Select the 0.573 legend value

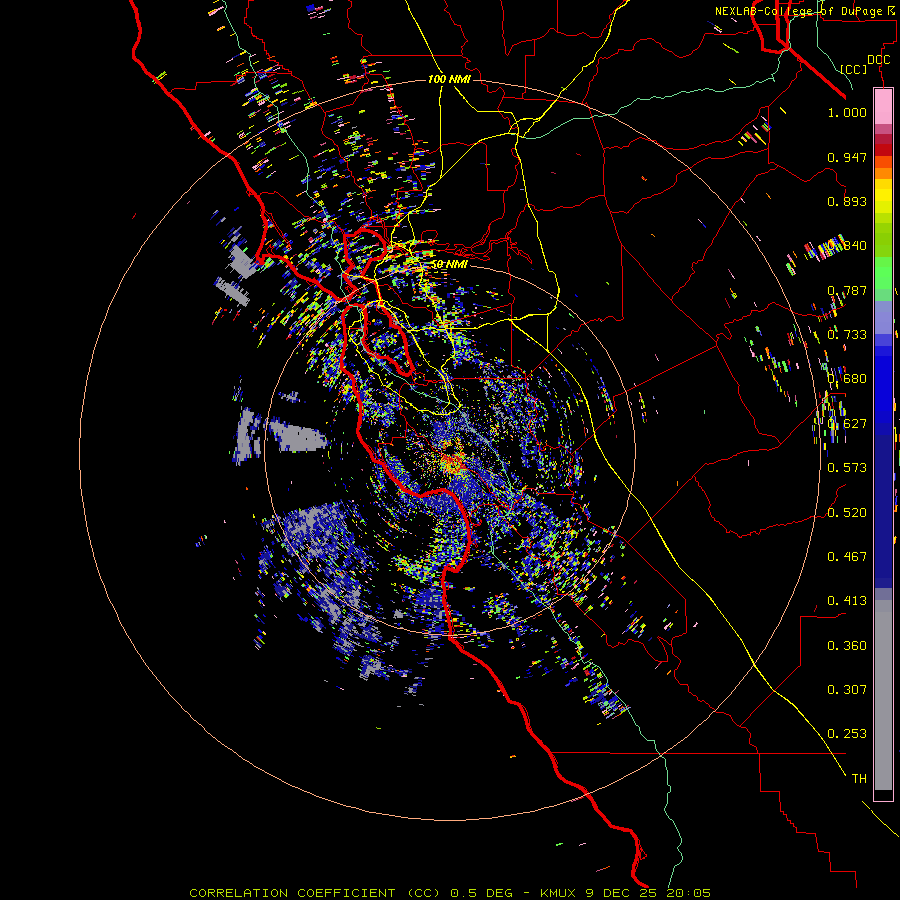tap(847, 468)
